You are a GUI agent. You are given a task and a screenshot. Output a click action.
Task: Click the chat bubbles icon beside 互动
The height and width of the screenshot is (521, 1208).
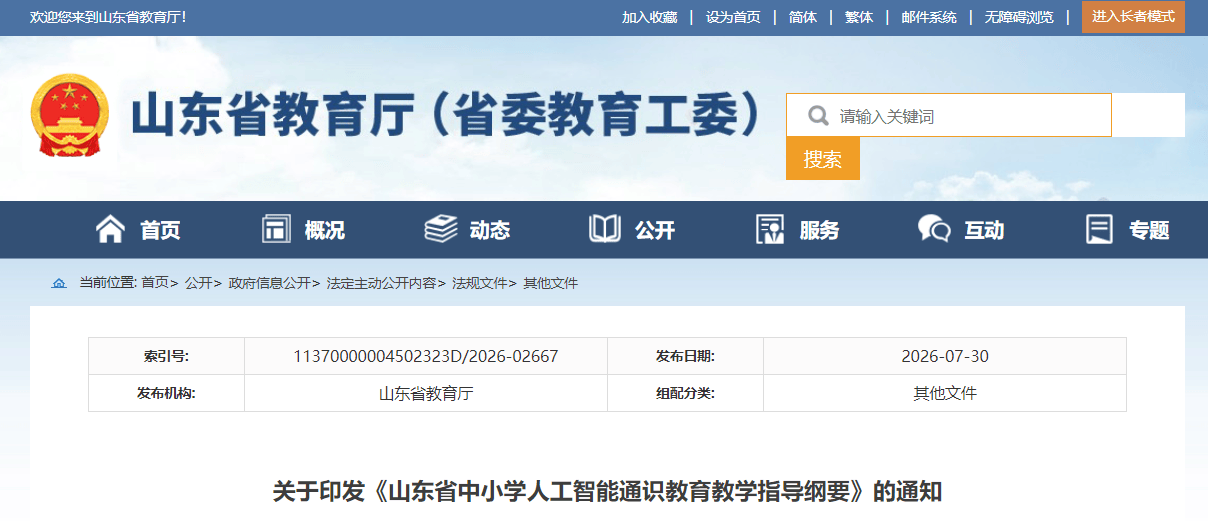pyautogui.click(x=934, y=230)
